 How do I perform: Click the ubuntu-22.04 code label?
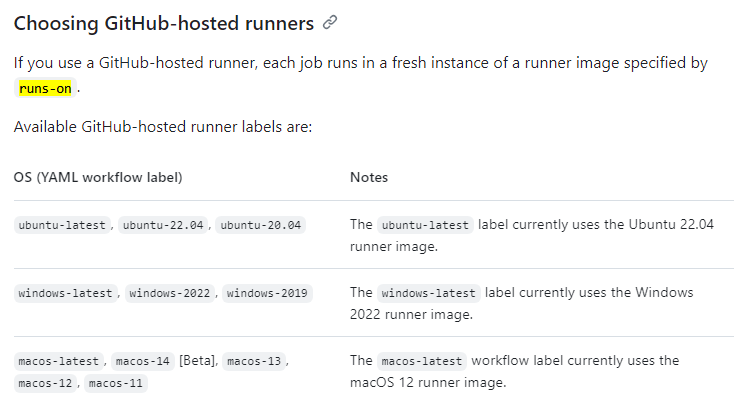point(163,225)
